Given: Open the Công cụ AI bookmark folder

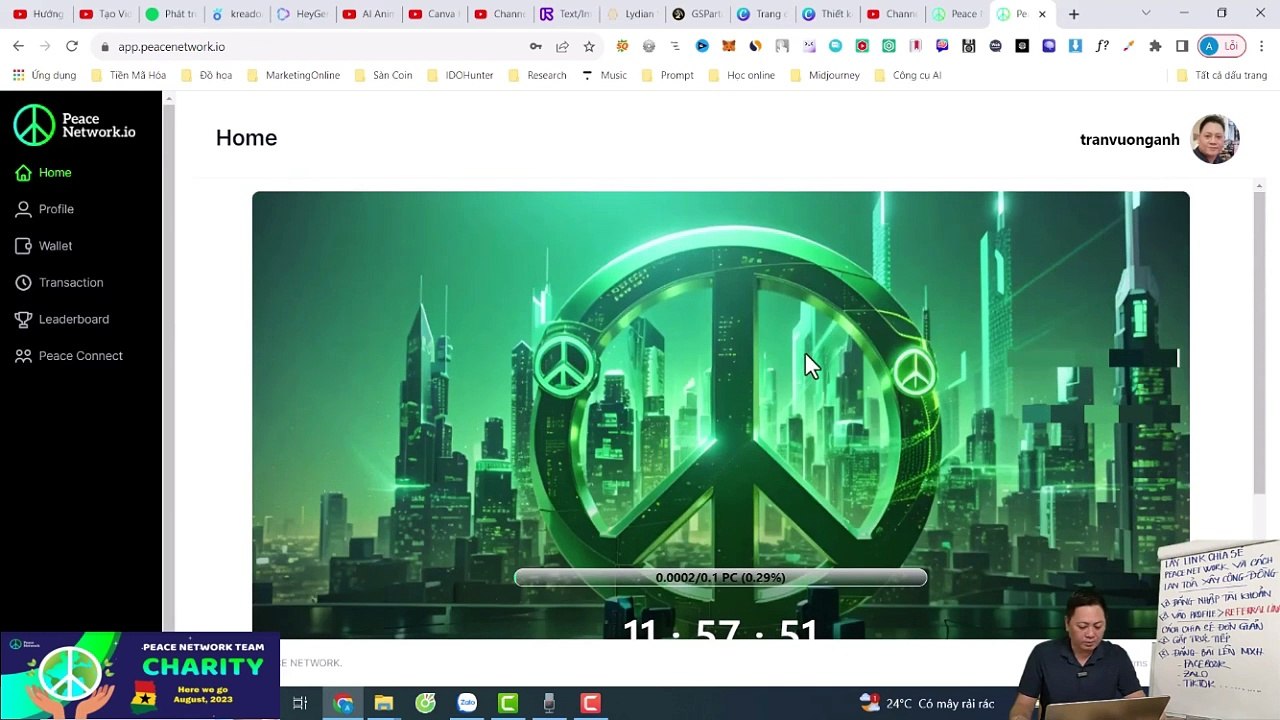Looking at the screenshot, I should click(x=907, y=75).
